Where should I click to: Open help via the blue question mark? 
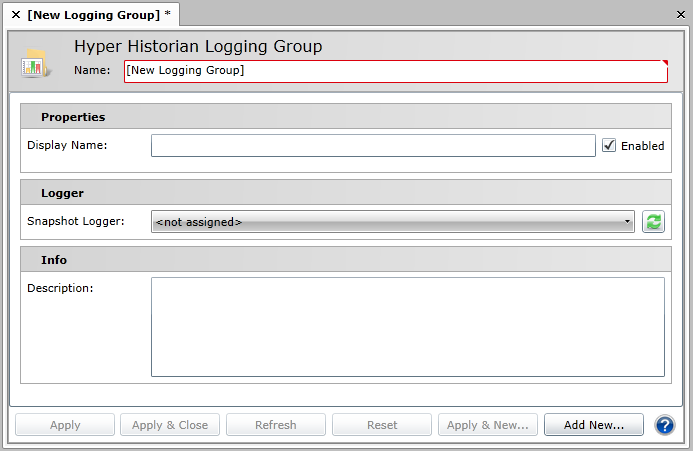665,425
